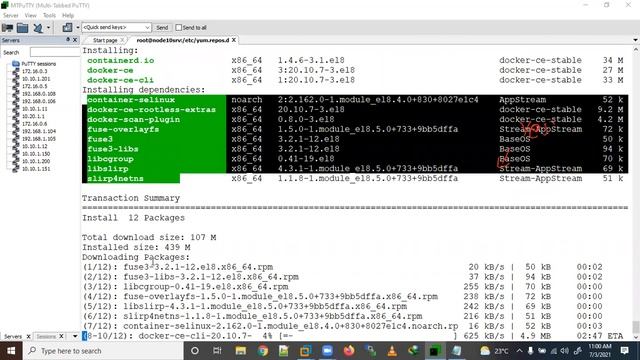Open the weather widget showing 23°C

[494, 351]
